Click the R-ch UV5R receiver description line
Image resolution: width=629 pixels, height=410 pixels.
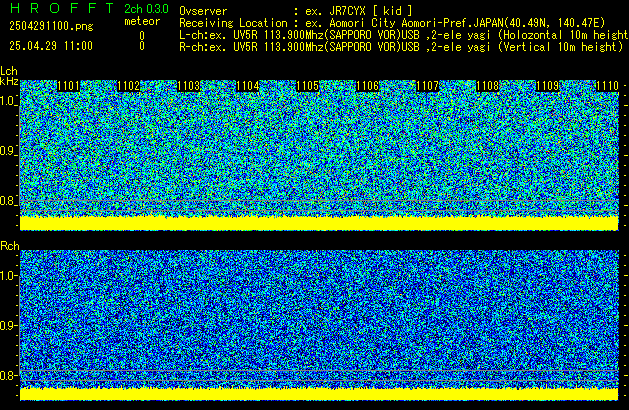coord(401,47)
